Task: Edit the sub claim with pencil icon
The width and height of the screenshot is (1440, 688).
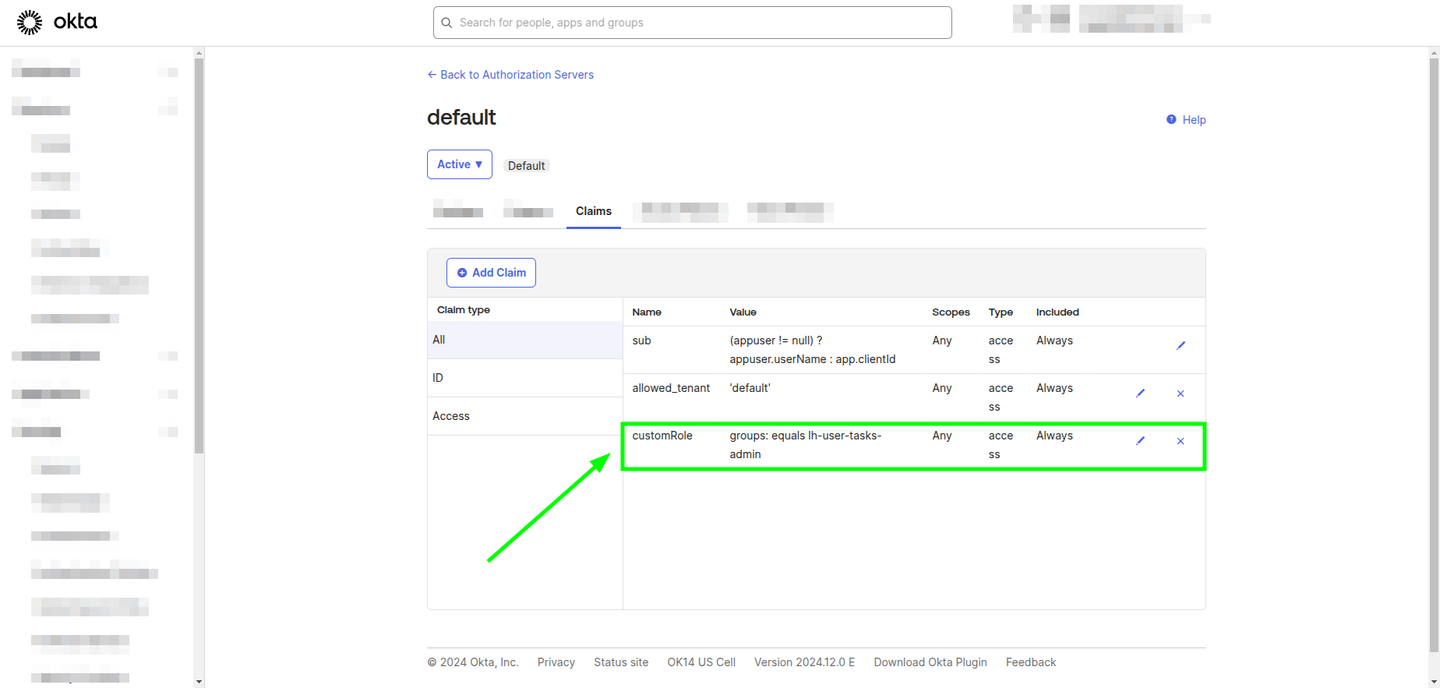Action: tap(1181, 345)
